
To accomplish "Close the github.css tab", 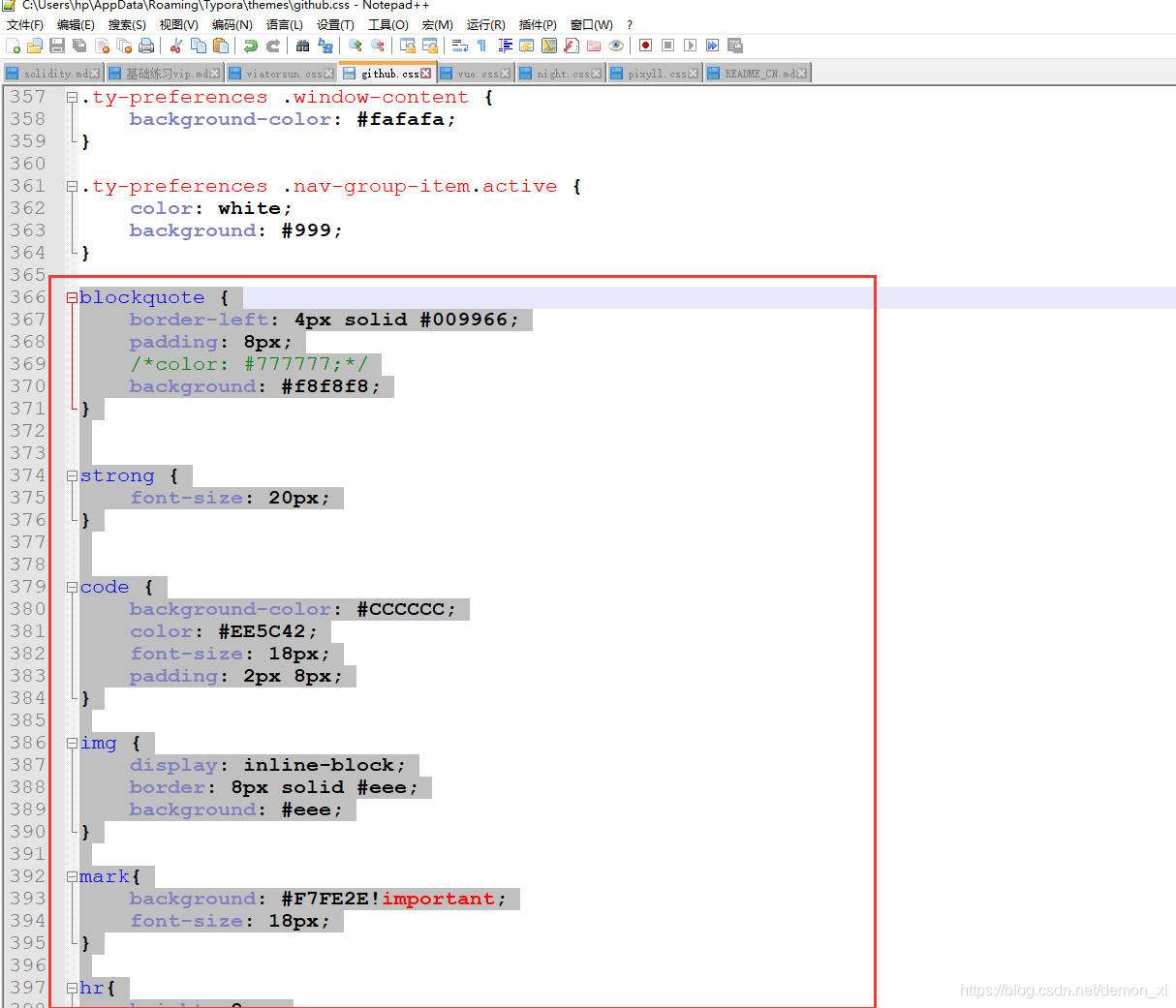I will [x=425, y=74].
